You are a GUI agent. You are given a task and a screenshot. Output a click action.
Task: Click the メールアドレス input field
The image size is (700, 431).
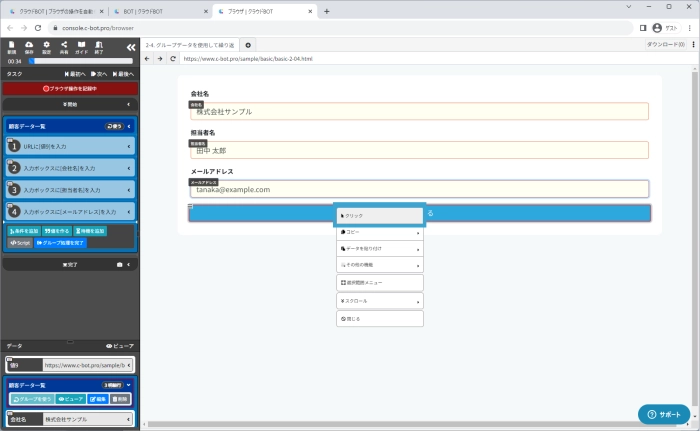click(420, 189)
